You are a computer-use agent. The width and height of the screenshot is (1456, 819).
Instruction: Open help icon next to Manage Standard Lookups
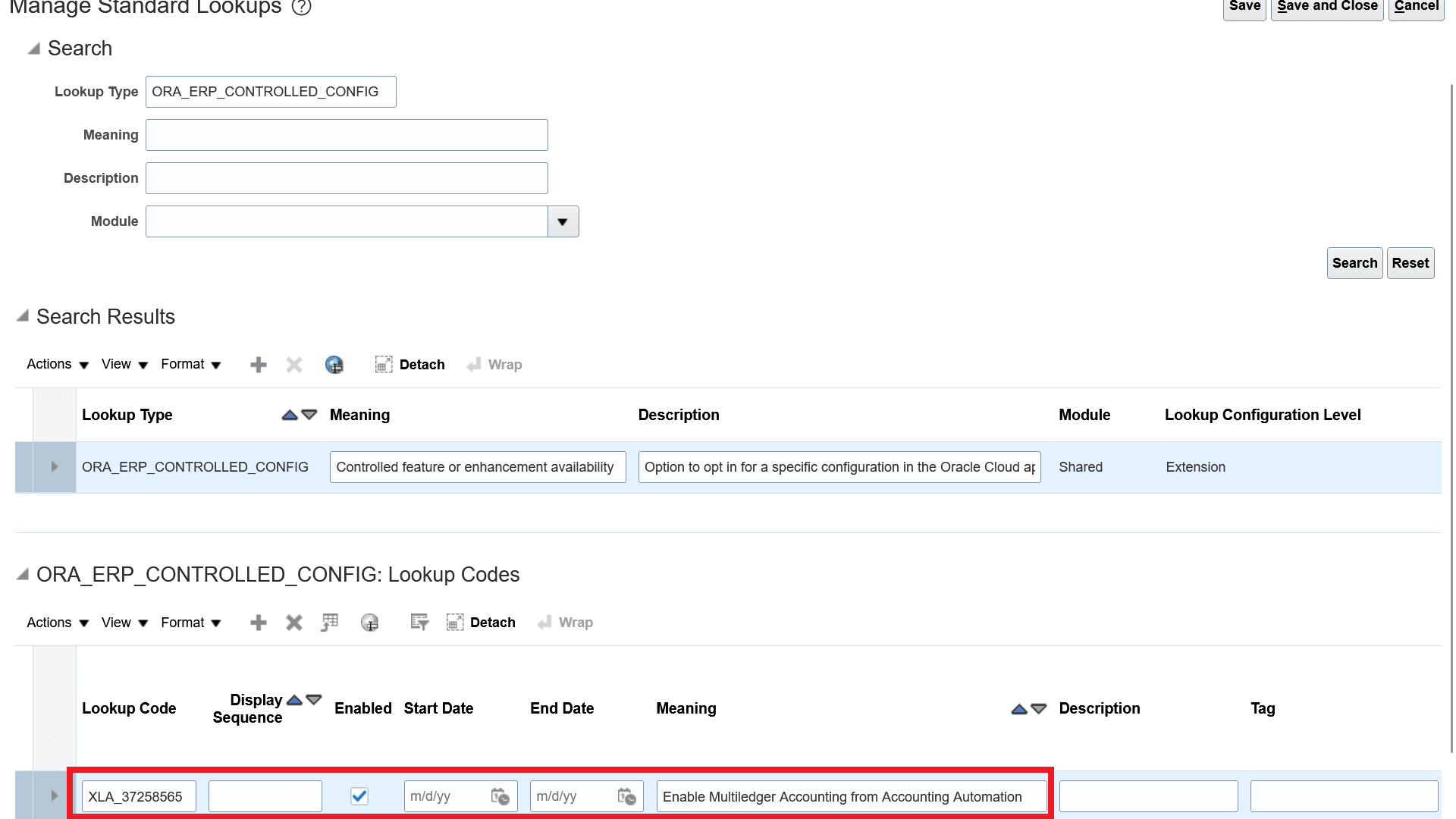(302, 8)
